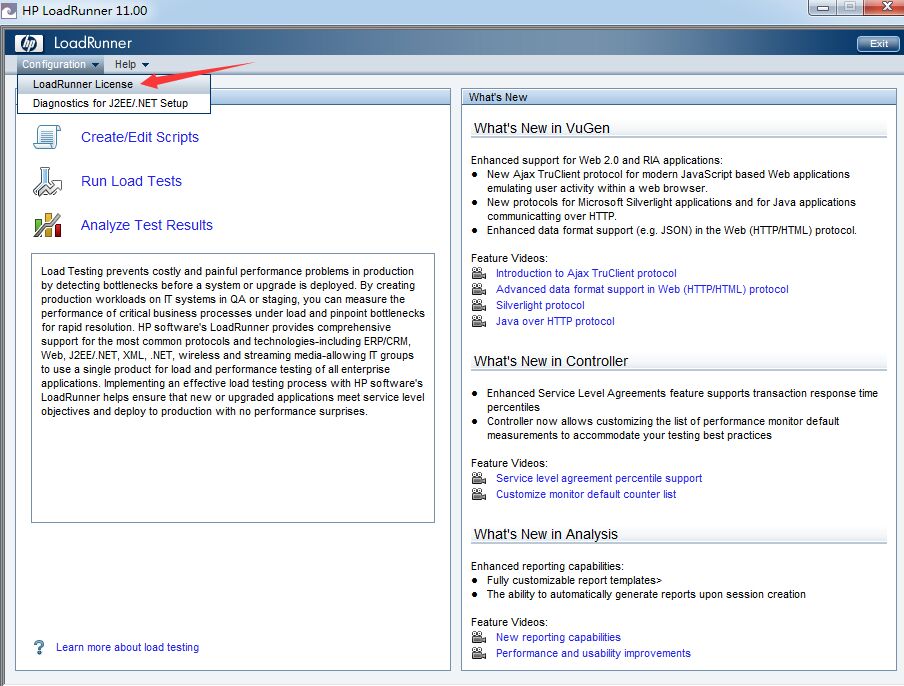904x686 pixels.
Task: Click video icon beside Service level agreement percentile
Action: tap(479, 478)
